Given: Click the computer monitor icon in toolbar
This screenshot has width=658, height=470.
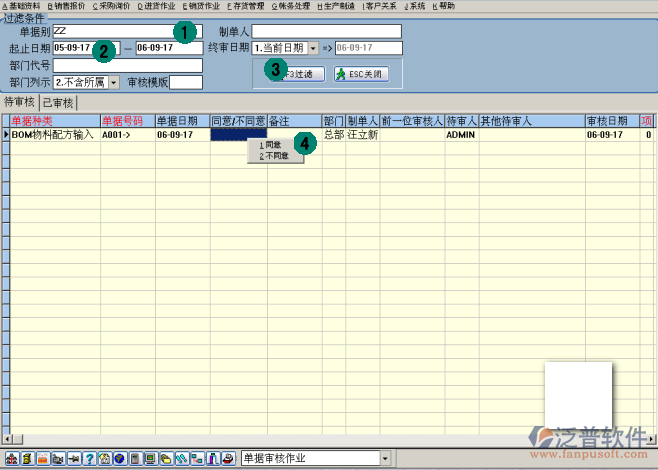Looking at the screenshot, I should [151, 459].
